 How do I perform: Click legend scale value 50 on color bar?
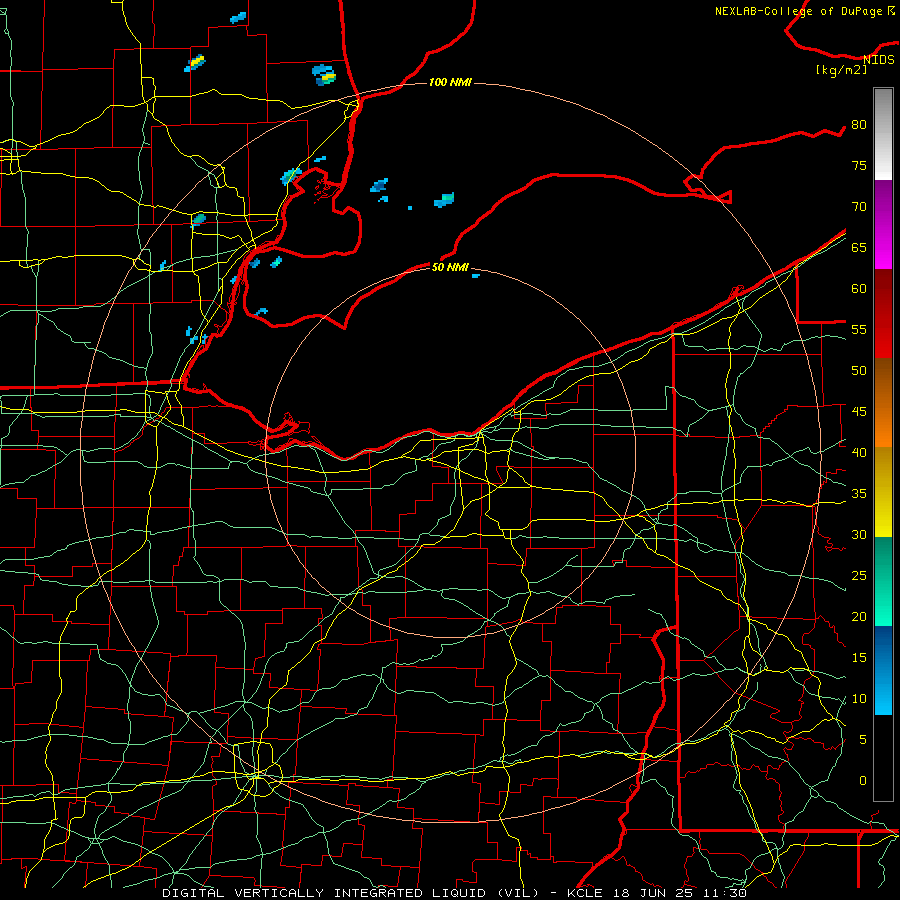(859, 371)
